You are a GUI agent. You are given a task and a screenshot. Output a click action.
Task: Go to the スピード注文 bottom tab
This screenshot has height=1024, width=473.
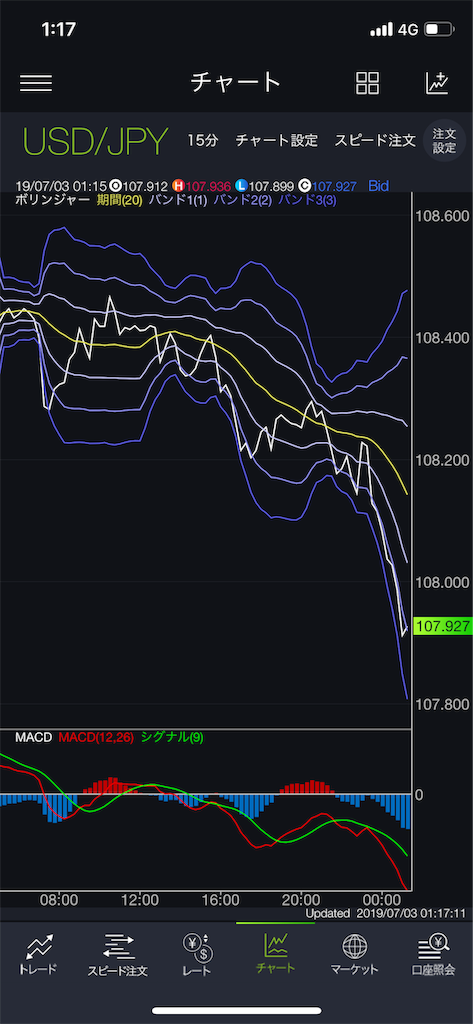pyautogui.click(x=118, y=954)
